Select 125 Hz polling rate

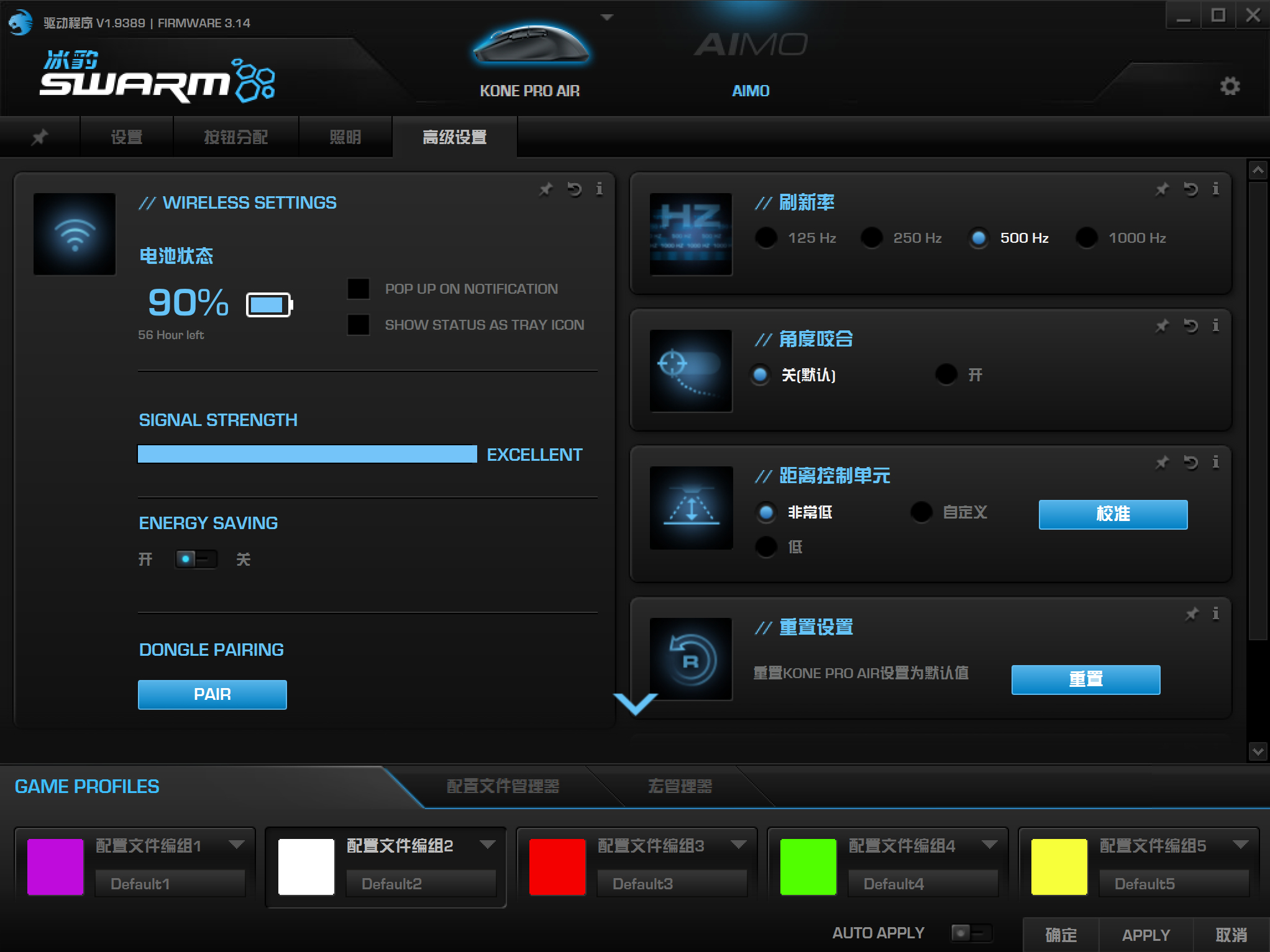[765, 238]
